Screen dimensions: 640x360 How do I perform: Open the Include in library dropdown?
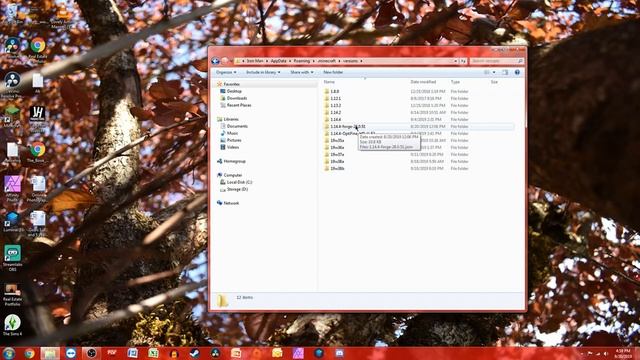click(x=263, y=72)
